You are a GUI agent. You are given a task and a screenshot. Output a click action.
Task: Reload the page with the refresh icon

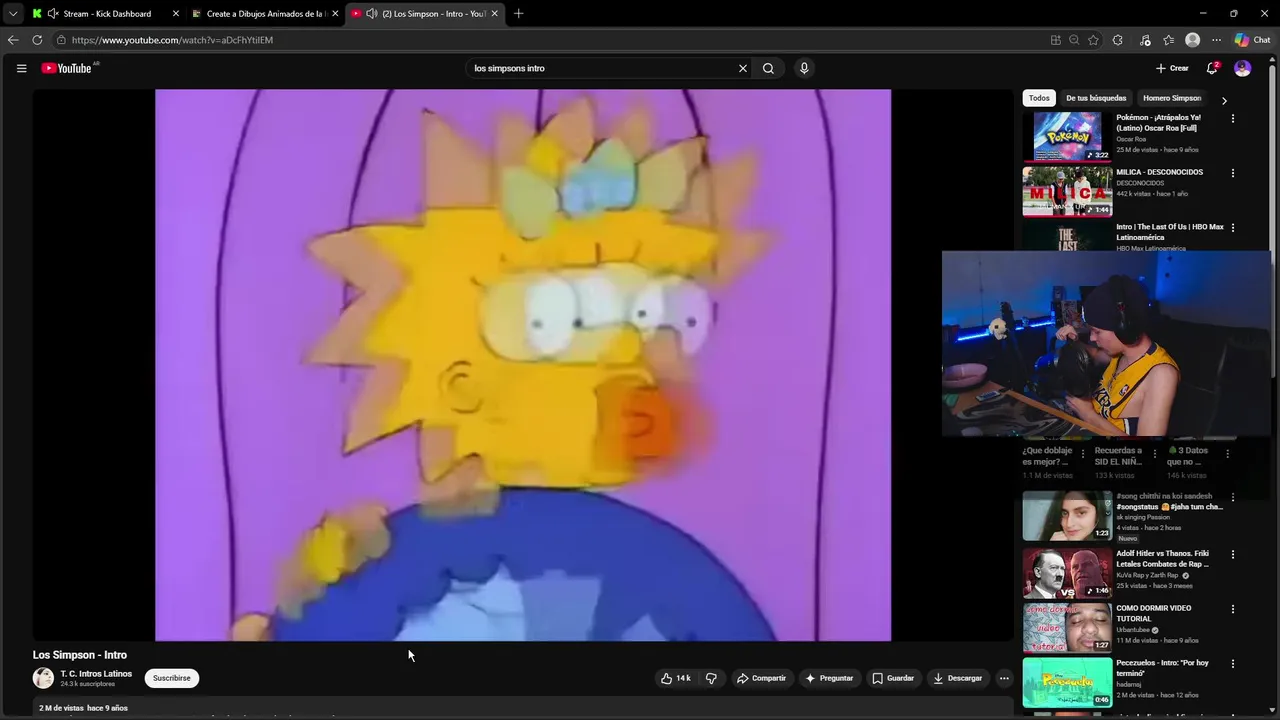[37, 40]
